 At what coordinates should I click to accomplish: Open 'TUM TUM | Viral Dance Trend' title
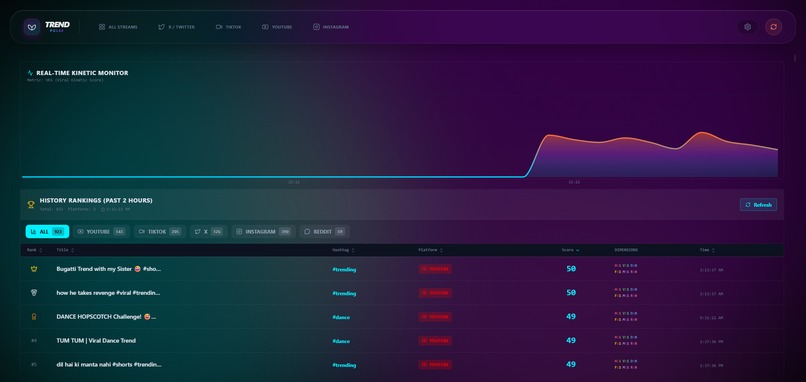click(x=96, y=340)
